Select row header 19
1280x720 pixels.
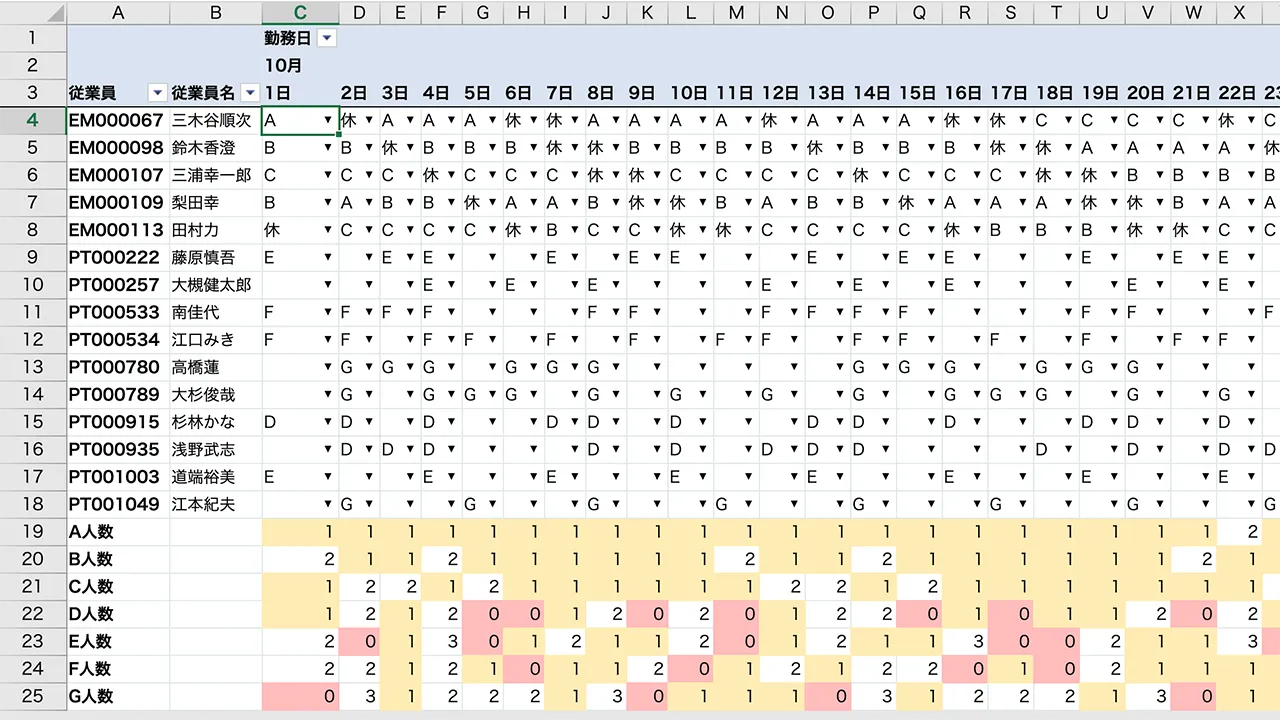pos(32,532)
